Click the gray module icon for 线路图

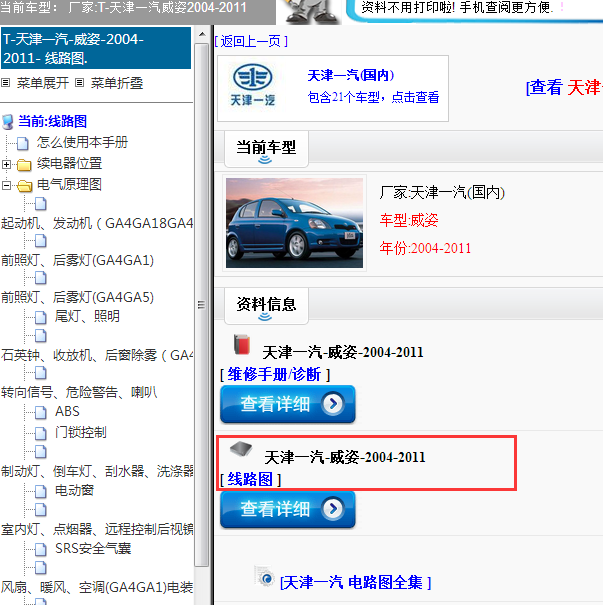pos(241,449)
